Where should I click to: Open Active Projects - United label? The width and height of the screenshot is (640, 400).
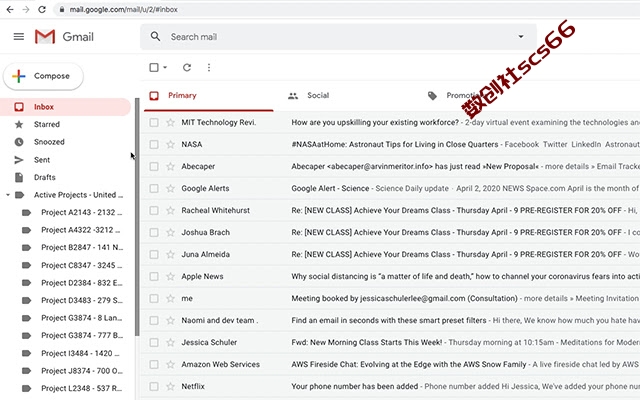pyautogui.click(x=78, y=195)
